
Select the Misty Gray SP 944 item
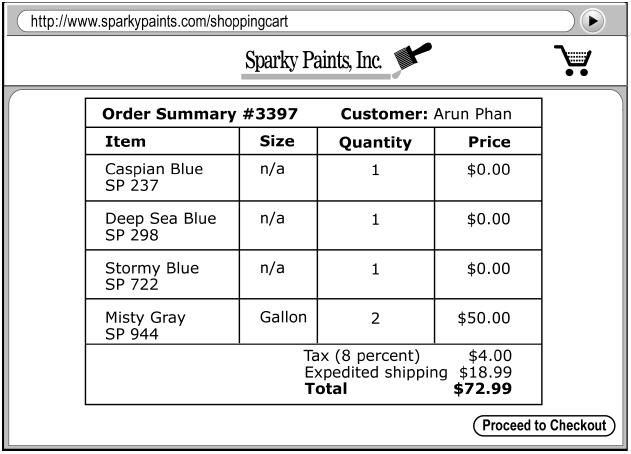(145, 325)
